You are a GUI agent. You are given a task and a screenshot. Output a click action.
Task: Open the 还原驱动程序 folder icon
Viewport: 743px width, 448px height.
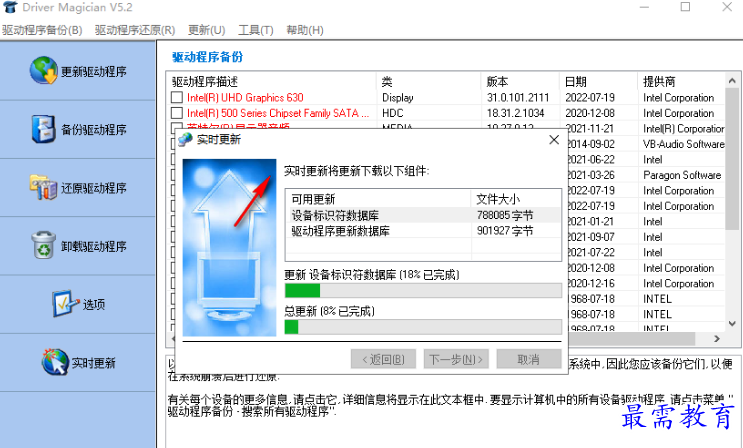tap(43, 187)
